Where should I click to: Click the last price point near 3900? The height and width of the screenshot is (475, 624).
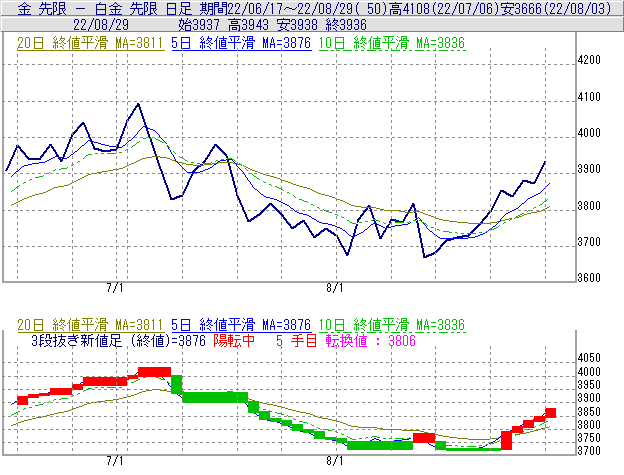click(545, 162)
